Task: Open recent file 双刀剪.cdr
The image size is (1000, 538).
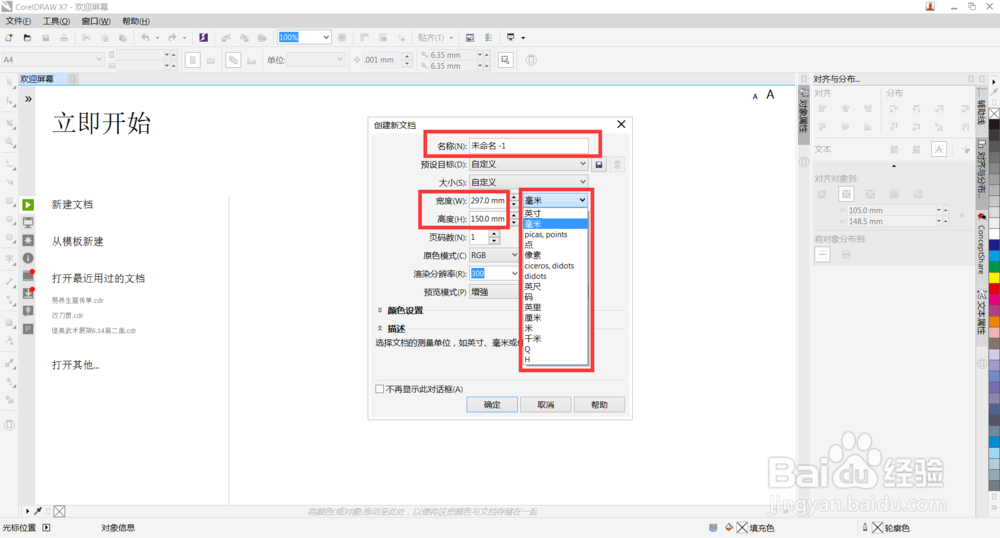Action: coord(68,316)
